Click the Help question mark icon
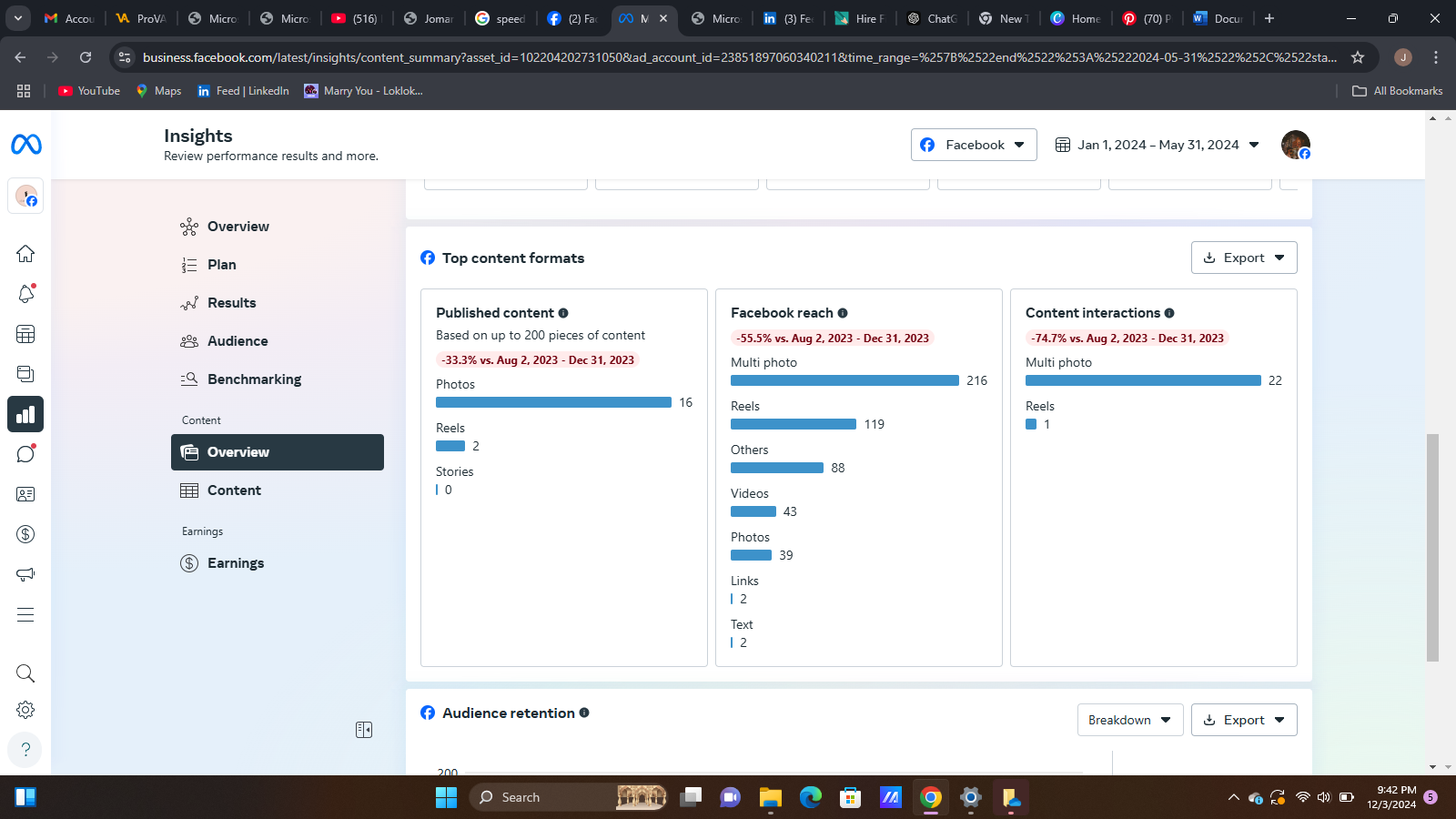This screenshot has width=1456, height=819. tap(25, 749)
